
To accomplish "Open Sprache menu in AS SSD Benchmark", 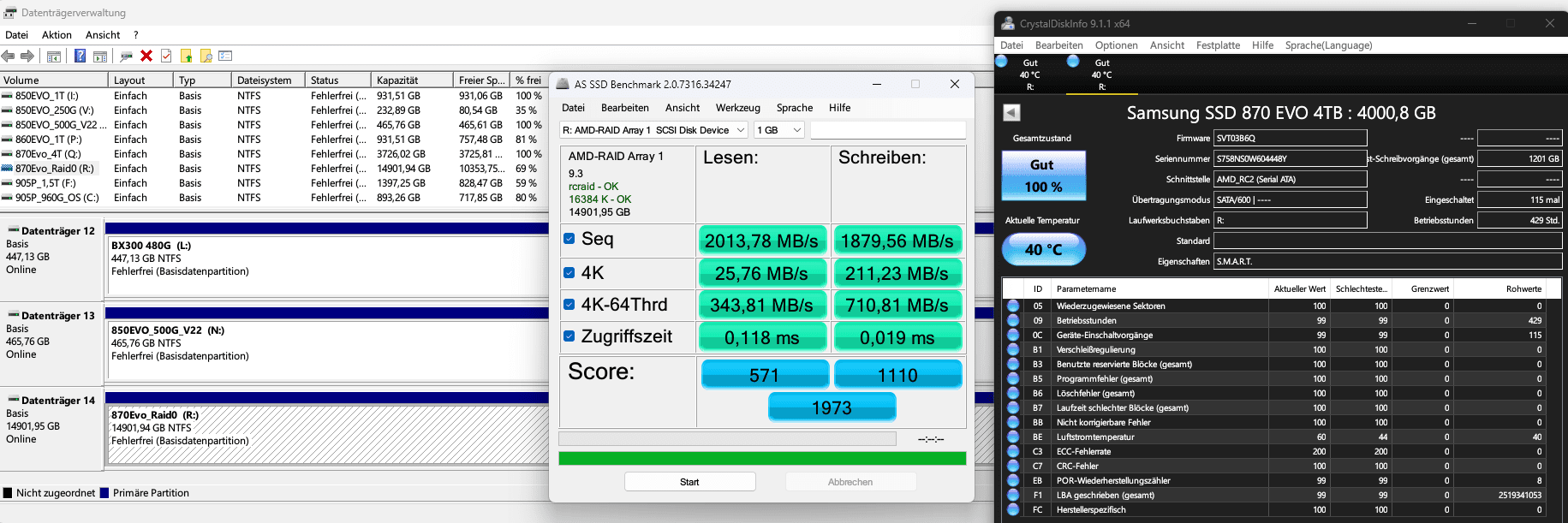I will tap(795, 108).
